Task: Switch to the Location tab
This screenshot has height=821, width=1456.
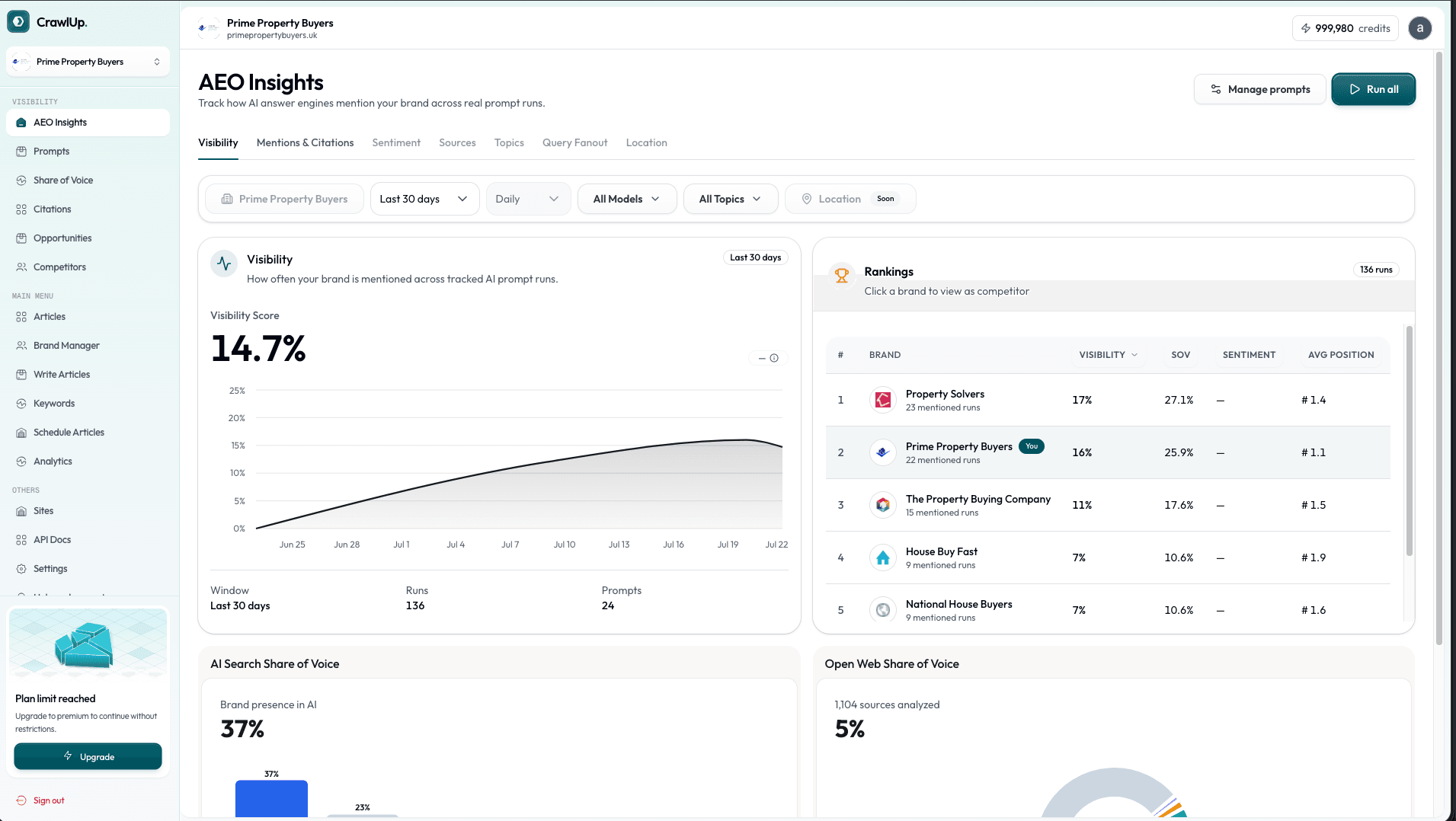Action: 647,143
